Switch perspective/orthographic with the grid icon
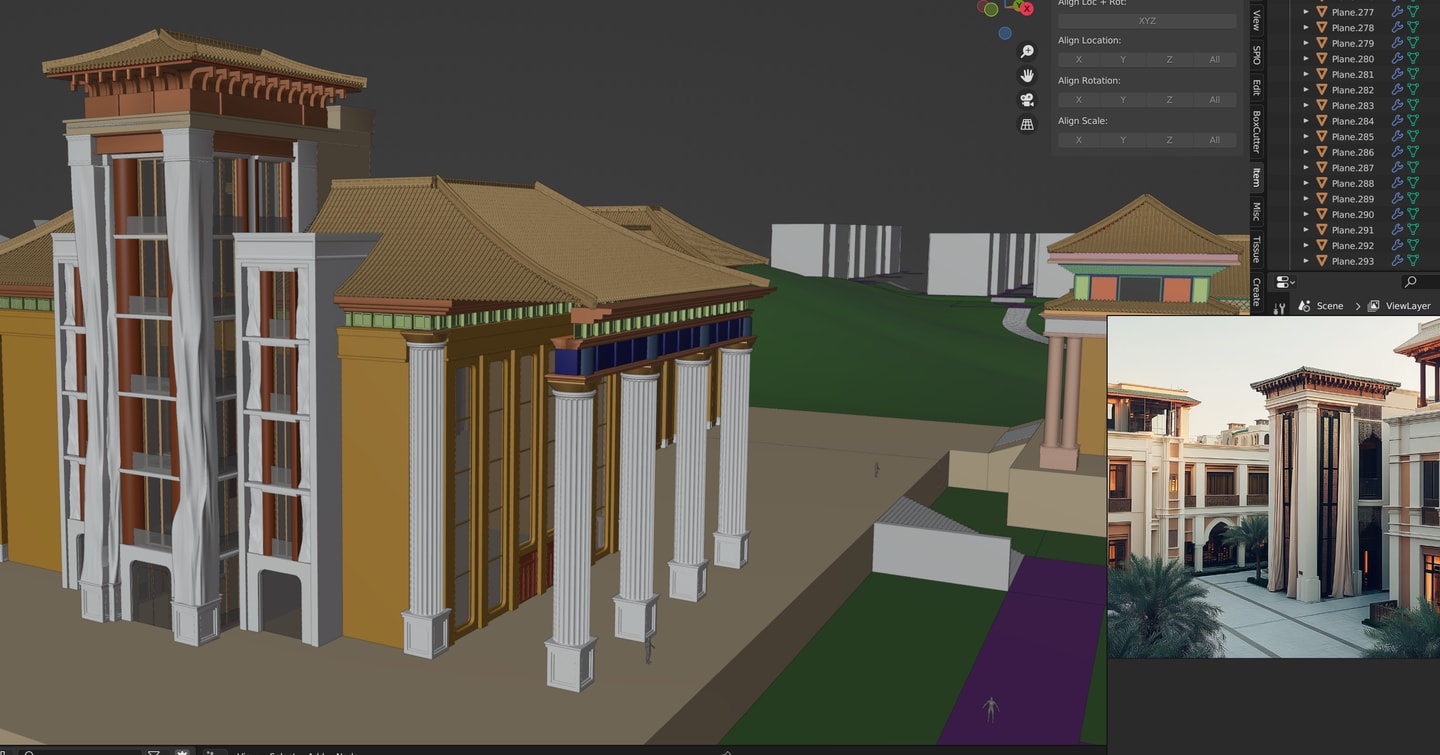 coord(1027,125)
